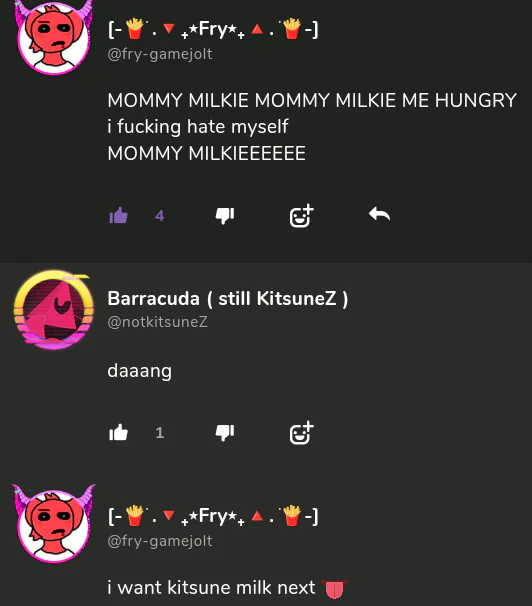Open @fry-gamejolt handle on top comment
The height and width of the screenshot is (606, 532).
coord(160,54)
